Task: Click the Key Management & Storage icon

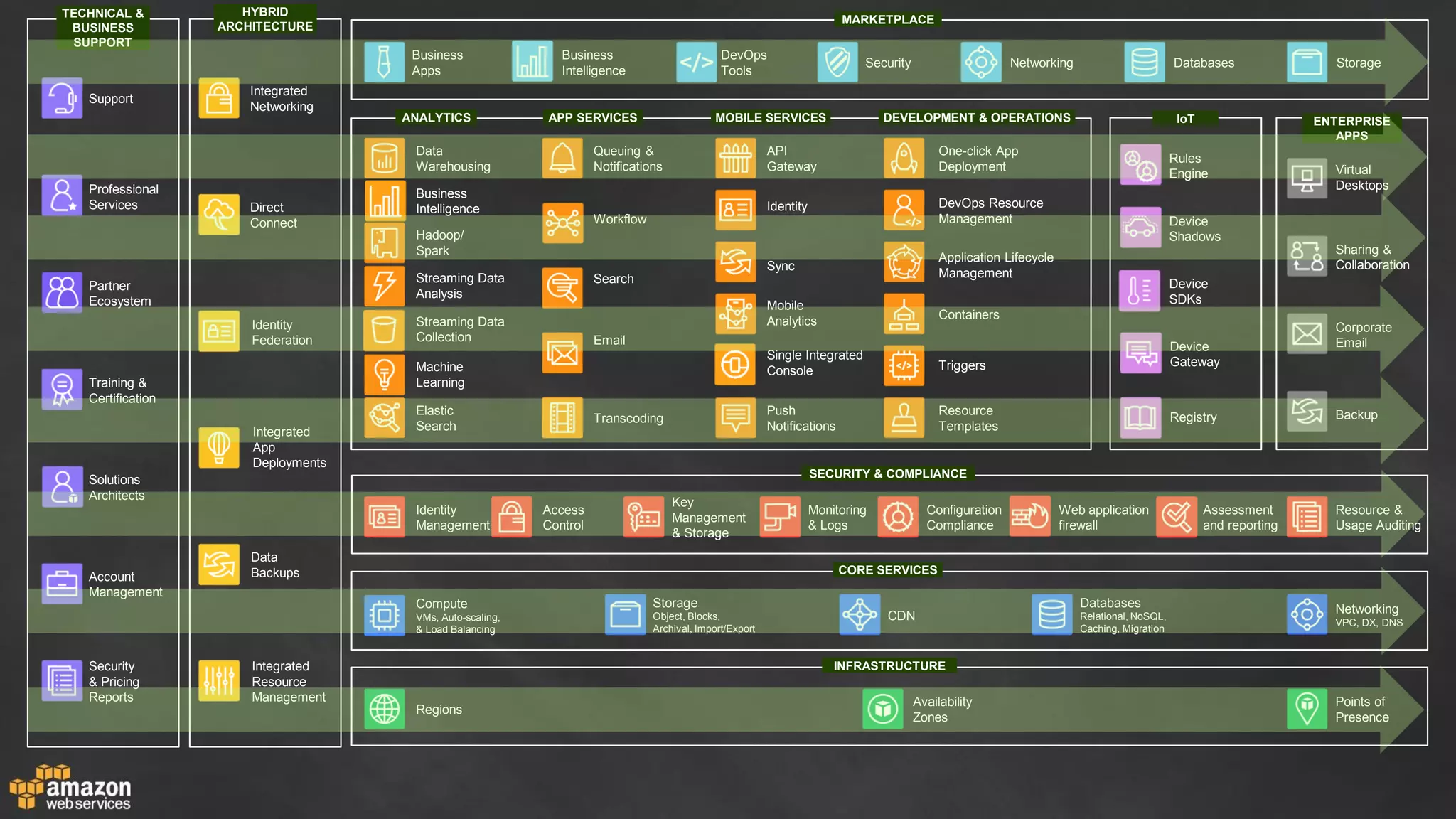Action: 643,517
